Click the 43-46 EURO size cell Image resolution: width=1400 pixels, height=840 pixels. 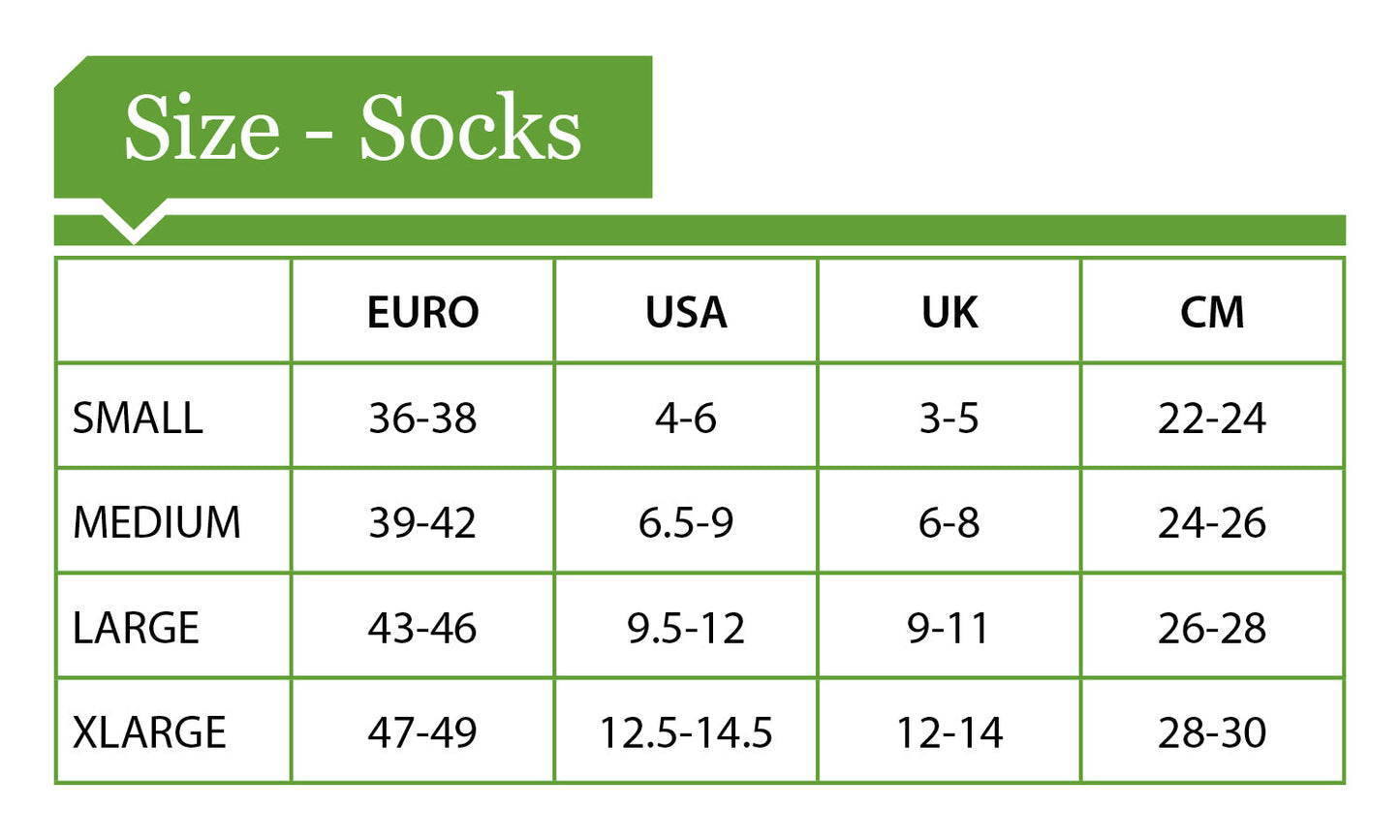[x=422, y=628]
